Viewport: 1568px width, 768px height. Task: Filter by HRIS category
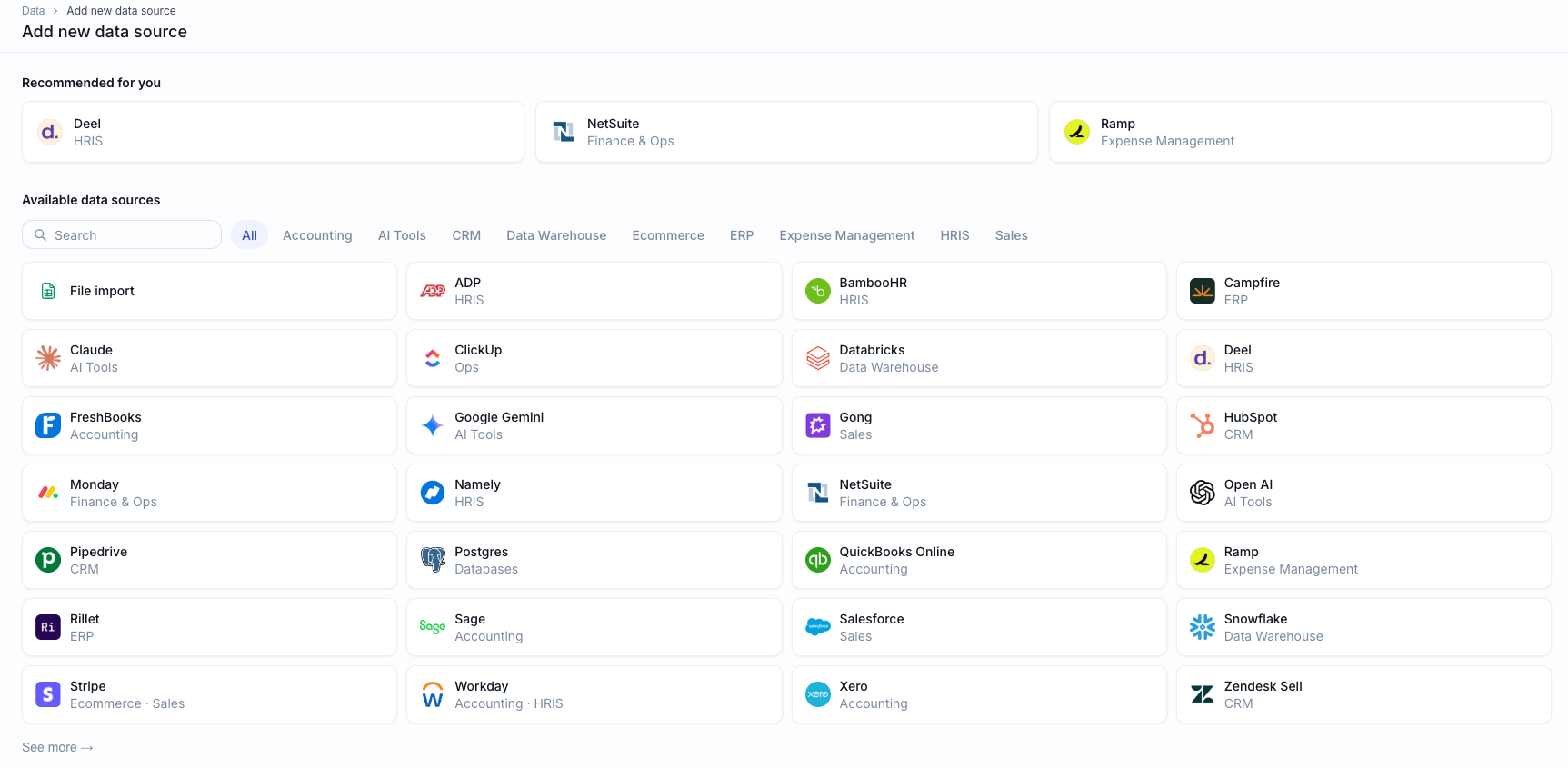954,235
